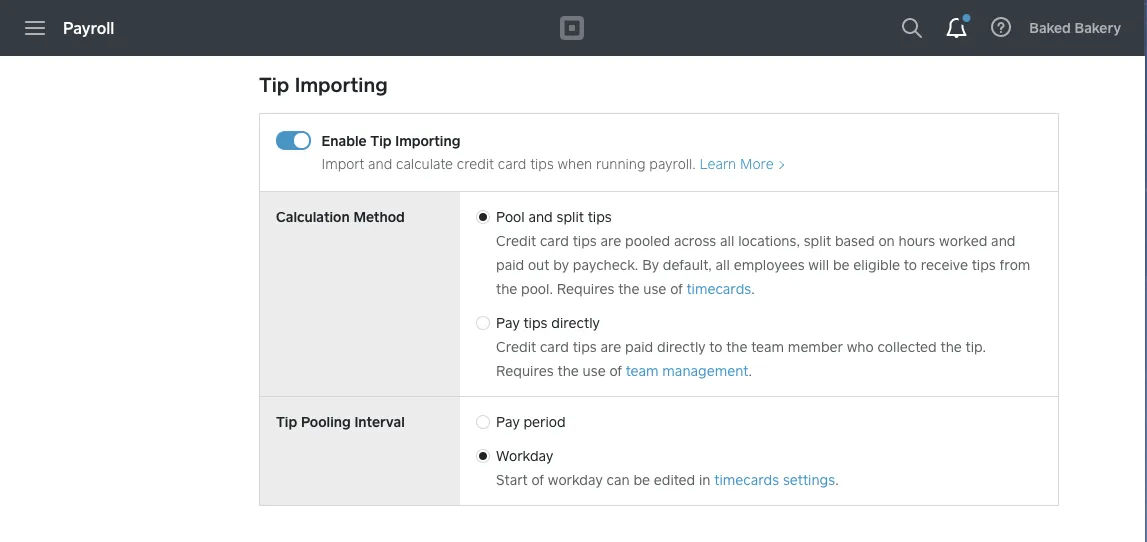Choose Workday pooling interval

pyautogui.click(x=483, y=456)
